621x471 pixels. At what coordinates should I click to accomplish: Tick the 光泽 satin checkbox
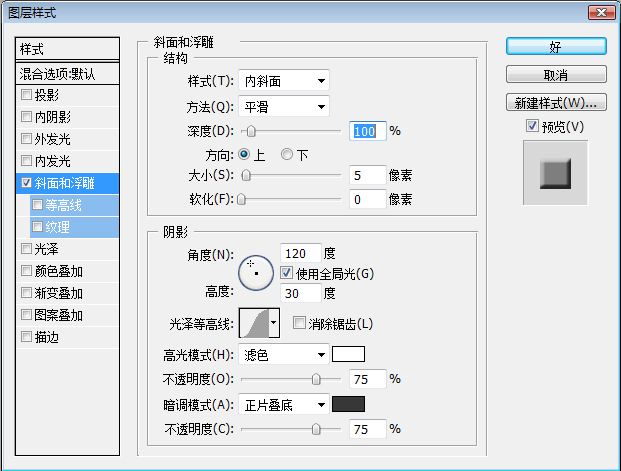click(x=26, y=249)
